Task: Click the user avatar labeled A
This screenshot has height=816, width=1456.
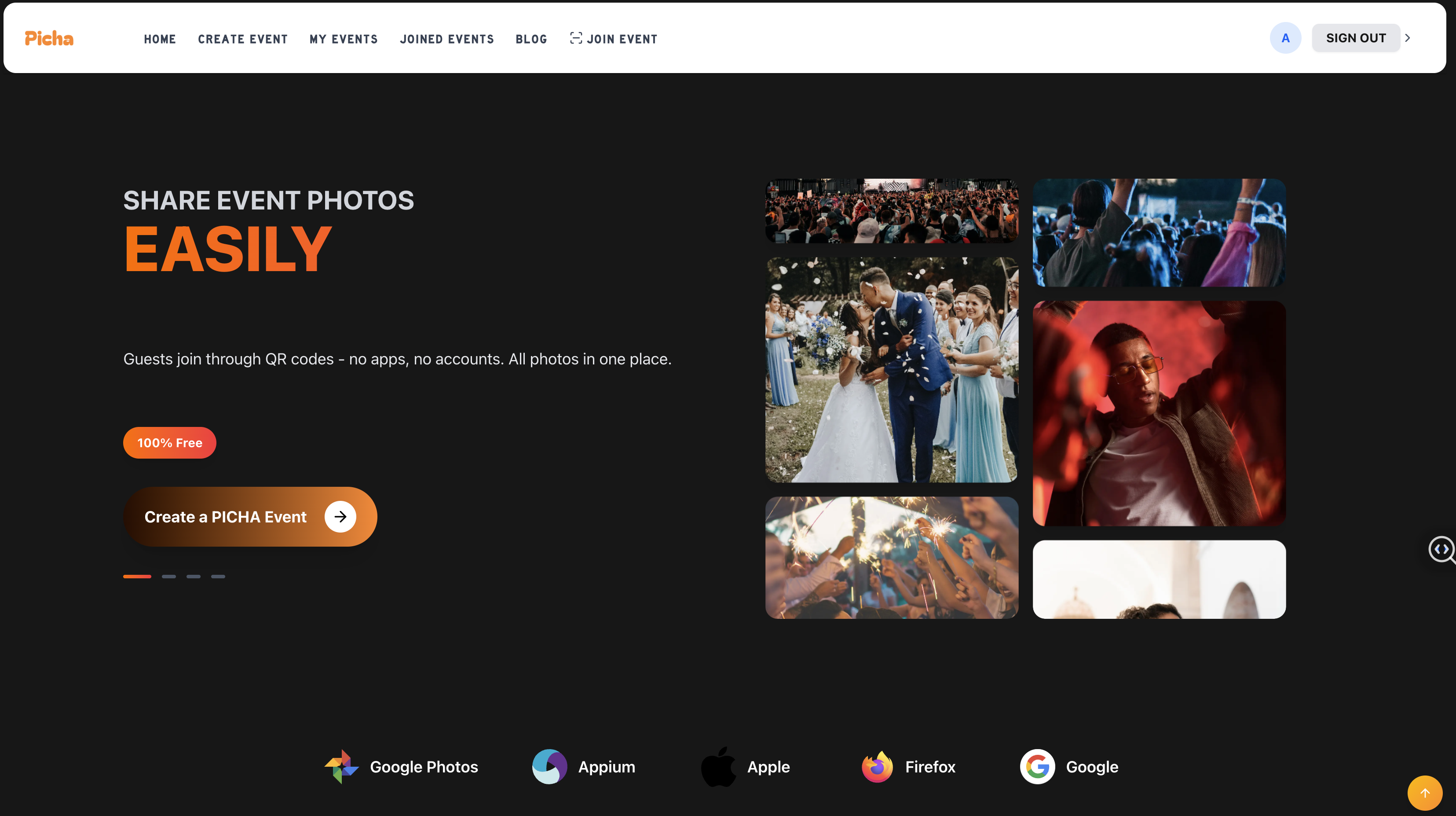Action: pos(1285,38)
